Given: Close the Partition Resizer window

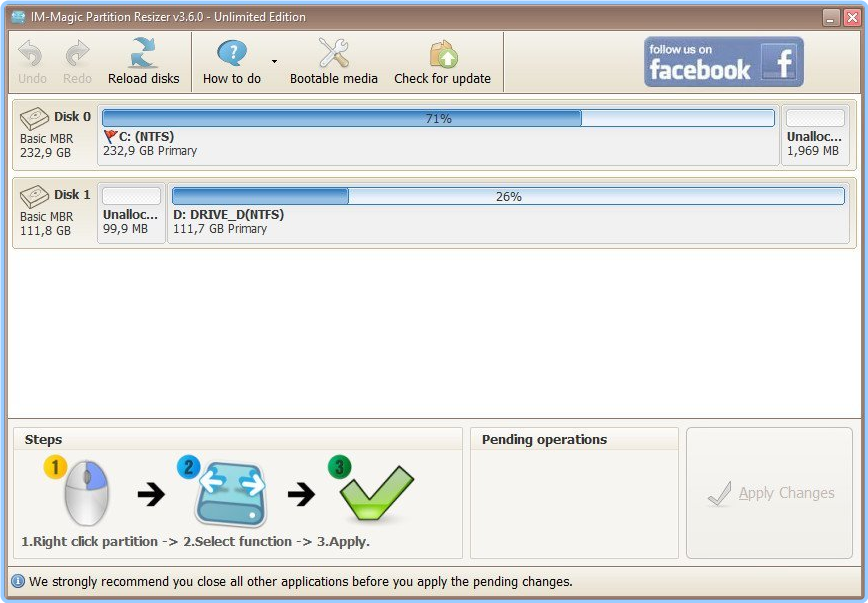Looking at the screenshot, I should (x=851, y=18).
